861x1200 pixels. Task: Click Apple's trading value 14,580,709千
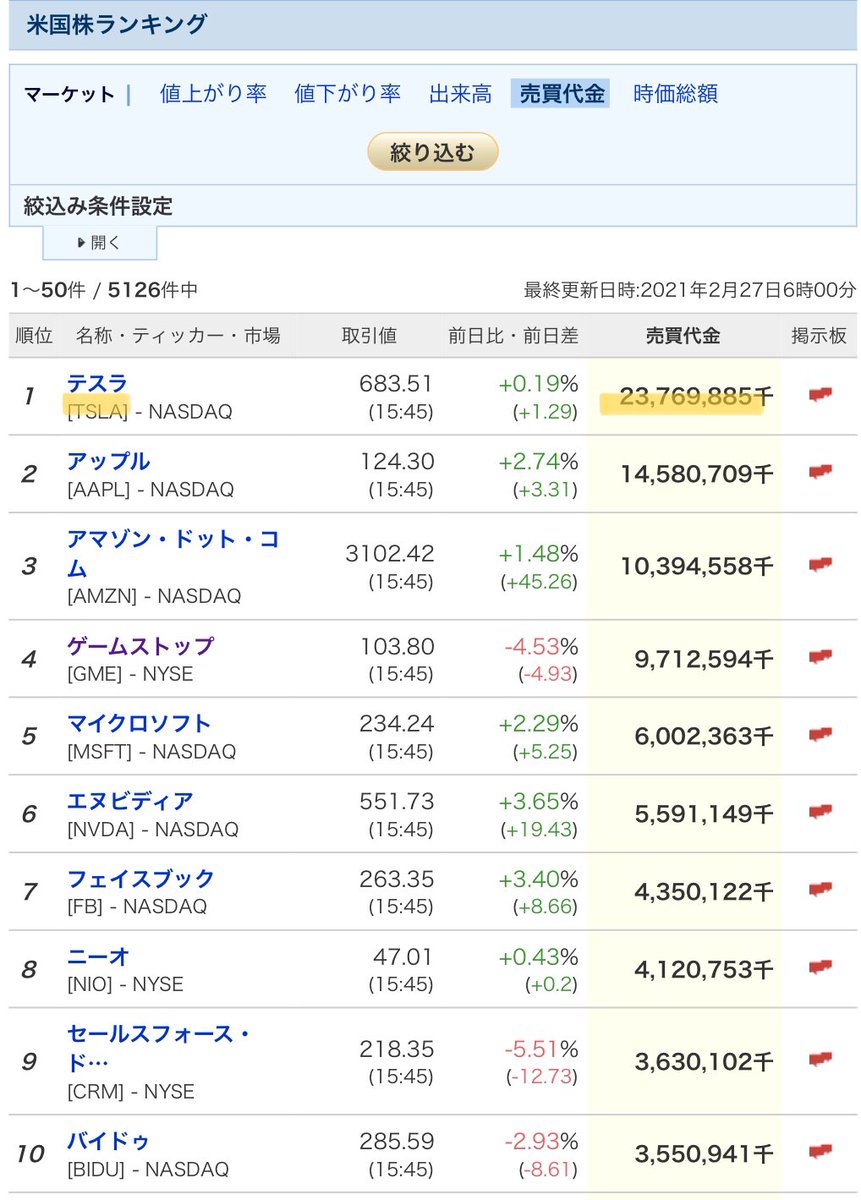click(x=696, y=474)
